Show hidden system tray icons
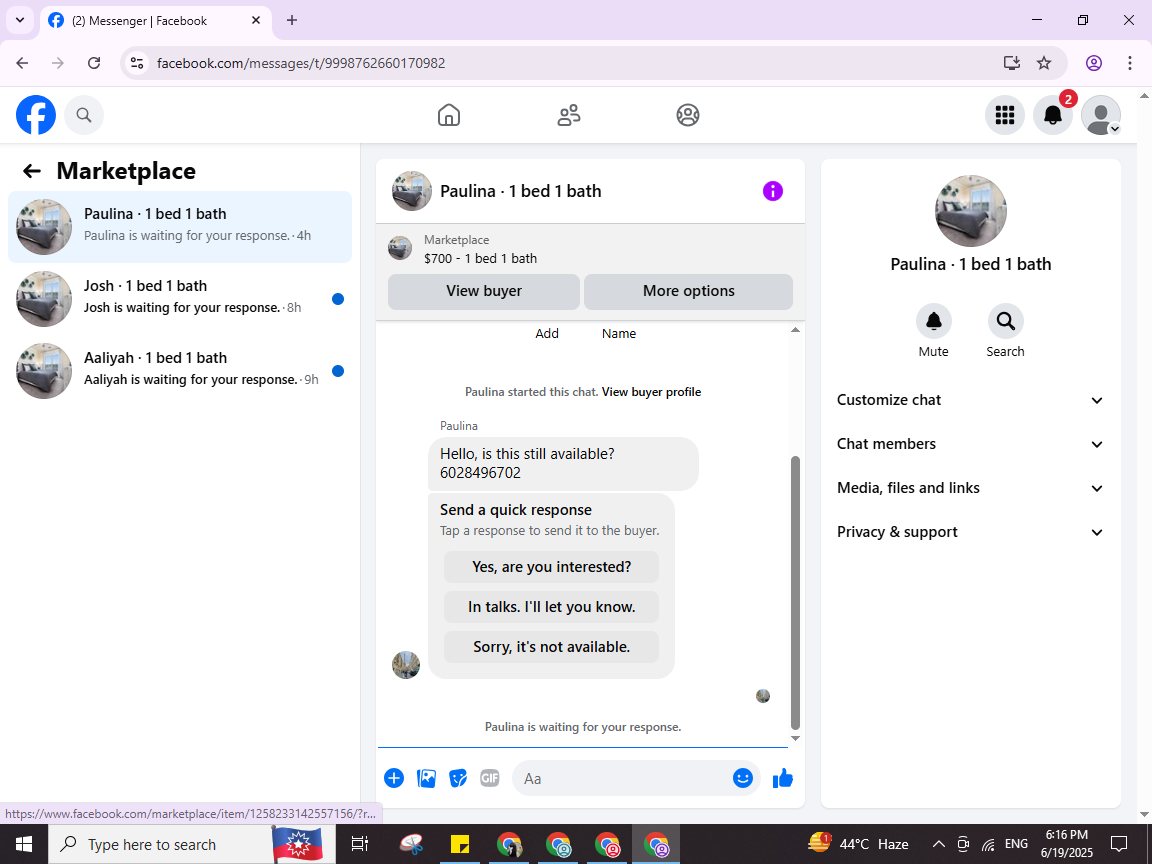The width and height of the screenshot is (1152, 864). point(938,844)
